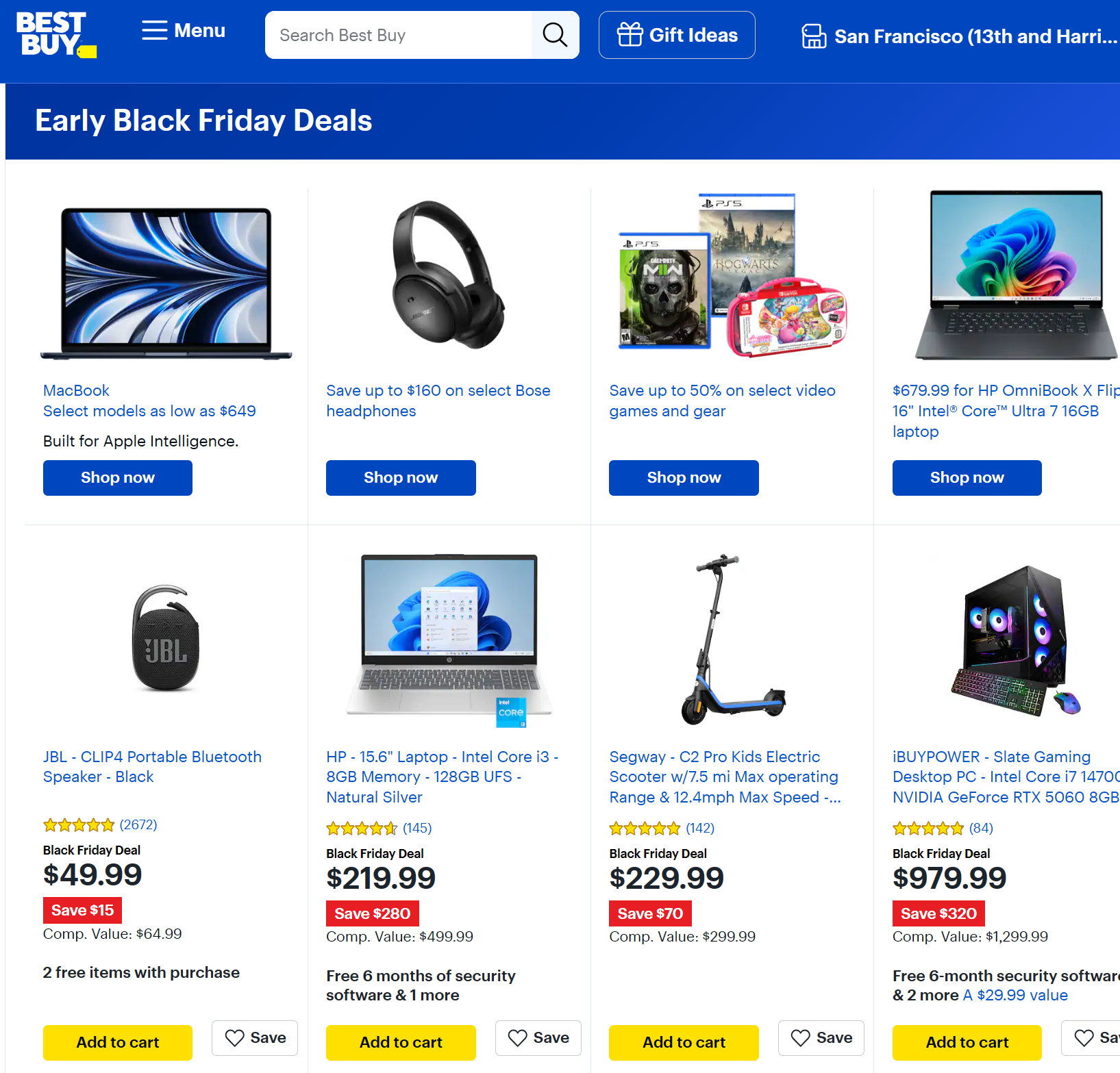Shop now for Bose headphones
Image resolution: width=1120 pixels, height=1073 pixels.
tap(401, 478)
